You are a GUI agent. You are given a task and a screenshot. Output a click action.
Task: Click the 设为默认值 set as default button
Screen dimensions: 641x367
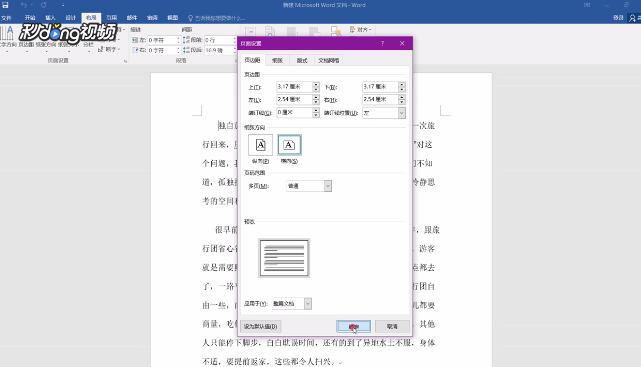[x=260, y=327]
